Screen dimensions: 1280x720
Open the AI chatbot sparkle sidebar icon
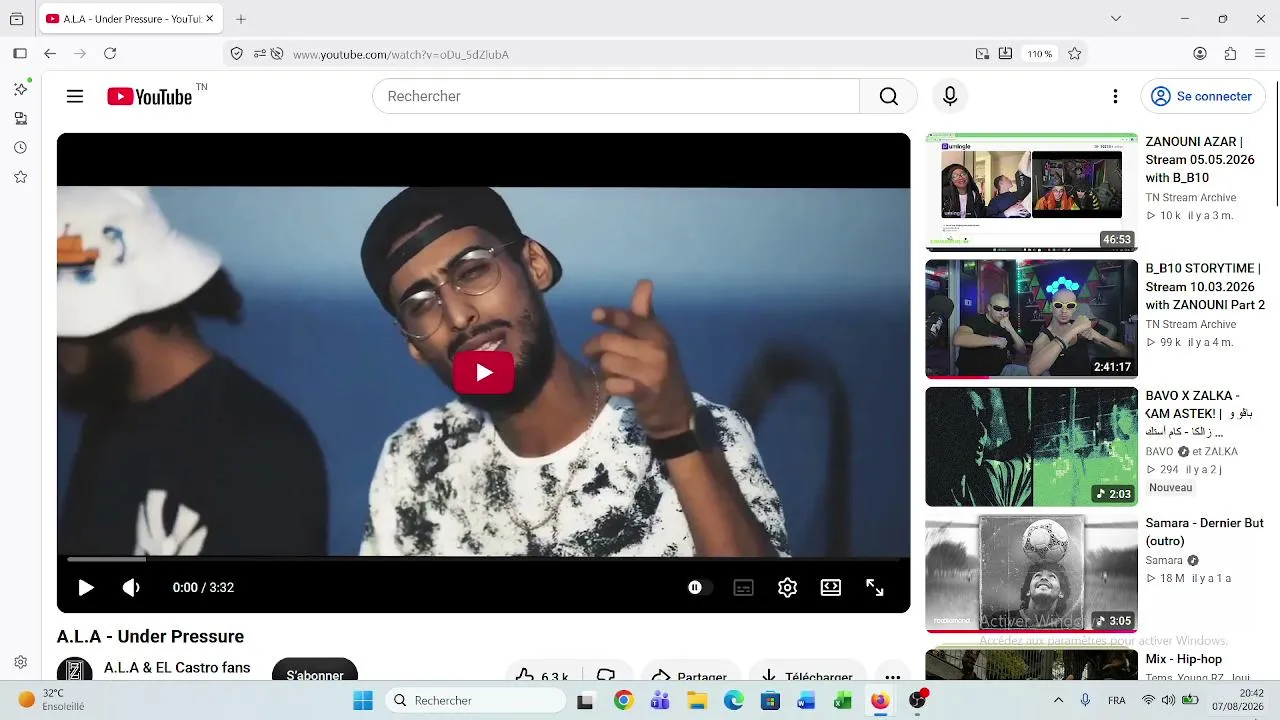[20, 89]
